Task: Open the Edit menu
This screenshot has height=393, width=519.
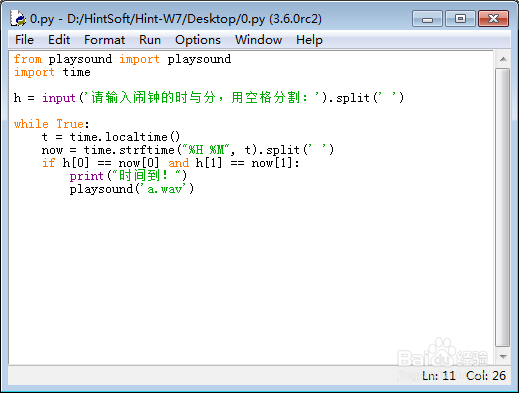Action: (x=59, y=40)
